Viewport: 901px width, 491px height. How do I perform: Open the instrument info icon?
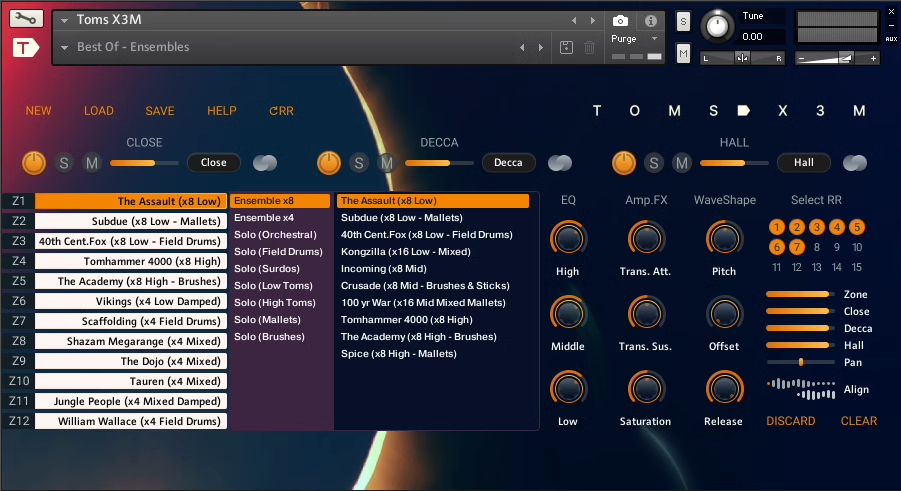pyautogui.click(x=650, y=21)
